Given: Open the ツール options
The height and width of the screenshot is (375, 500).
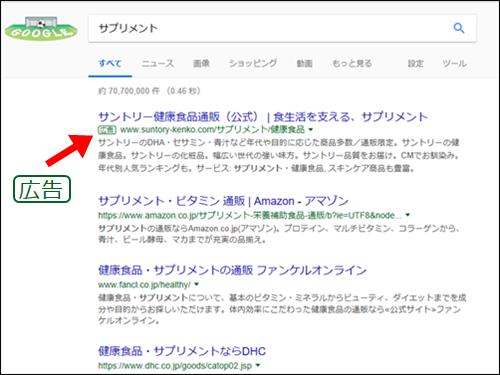Looking at the screenshot, I should pos(454,63).
